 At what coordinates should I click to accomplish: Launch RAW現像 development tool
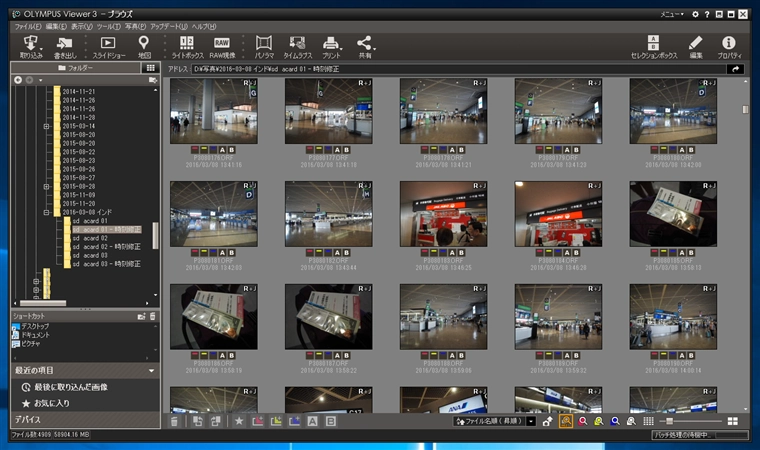tap(222, 47)
